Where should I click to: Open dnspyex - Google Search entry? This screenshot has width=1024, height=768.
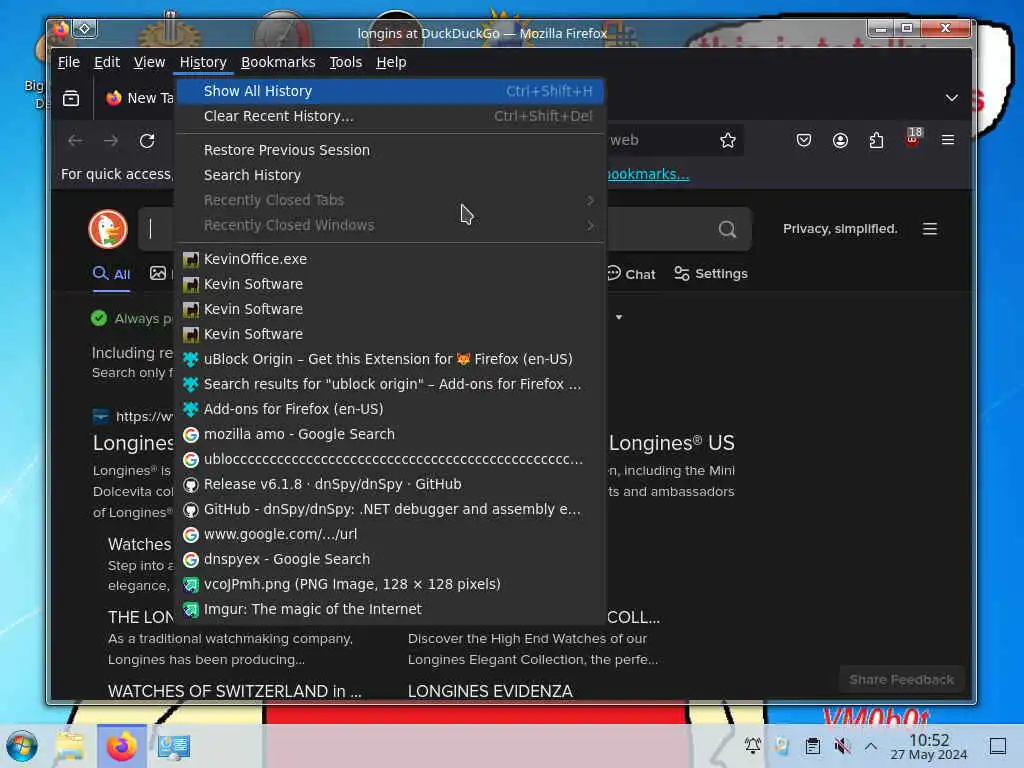(x=390, y=559)
